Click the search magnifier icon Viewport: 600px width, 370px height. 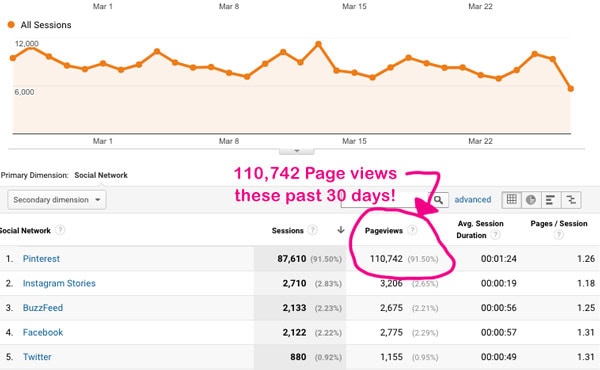click(x=439, y=200)
